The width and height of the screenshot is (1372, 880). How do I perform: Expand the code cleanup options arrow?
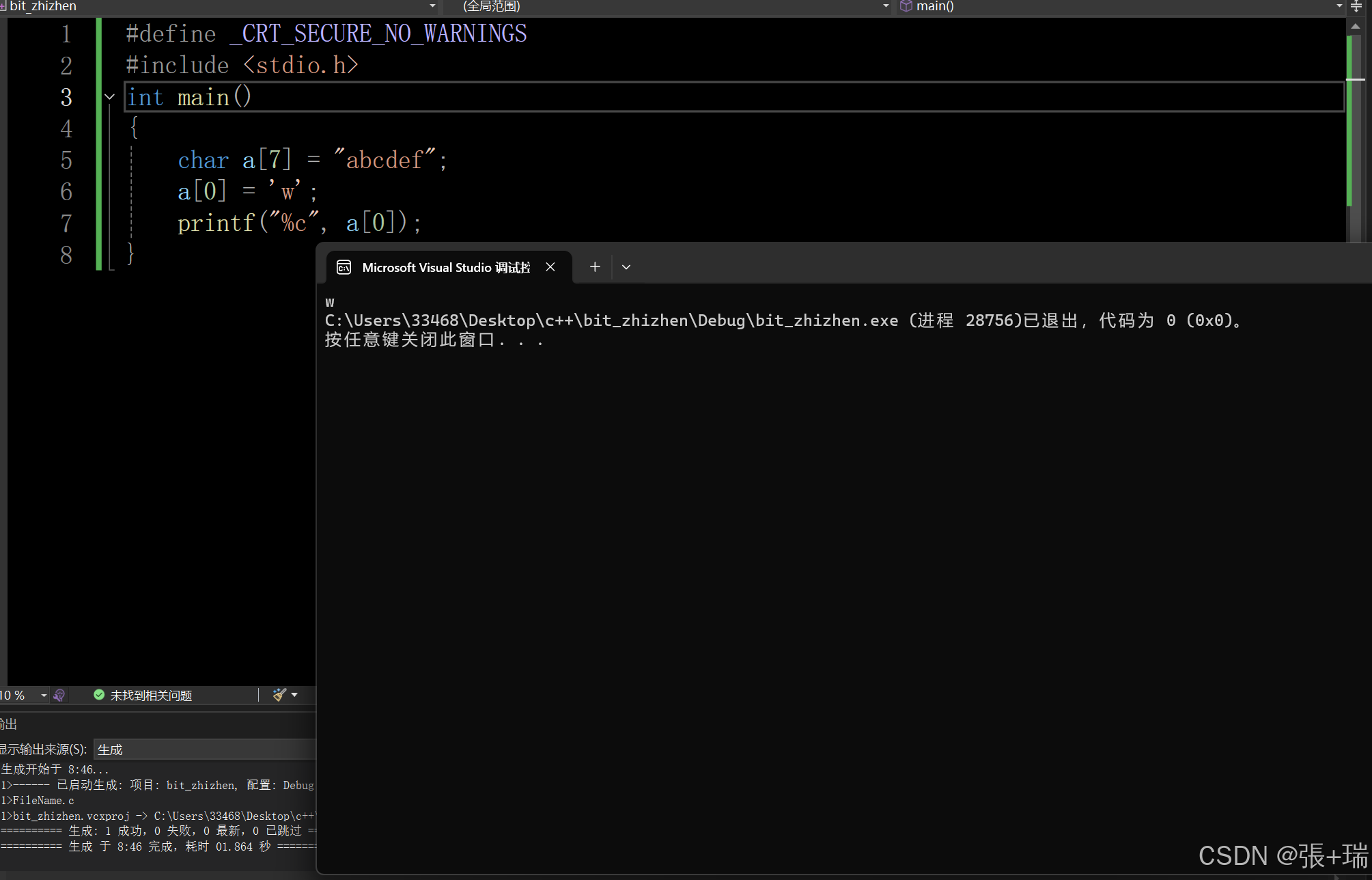pyautogui.click(x=294, y=695)
